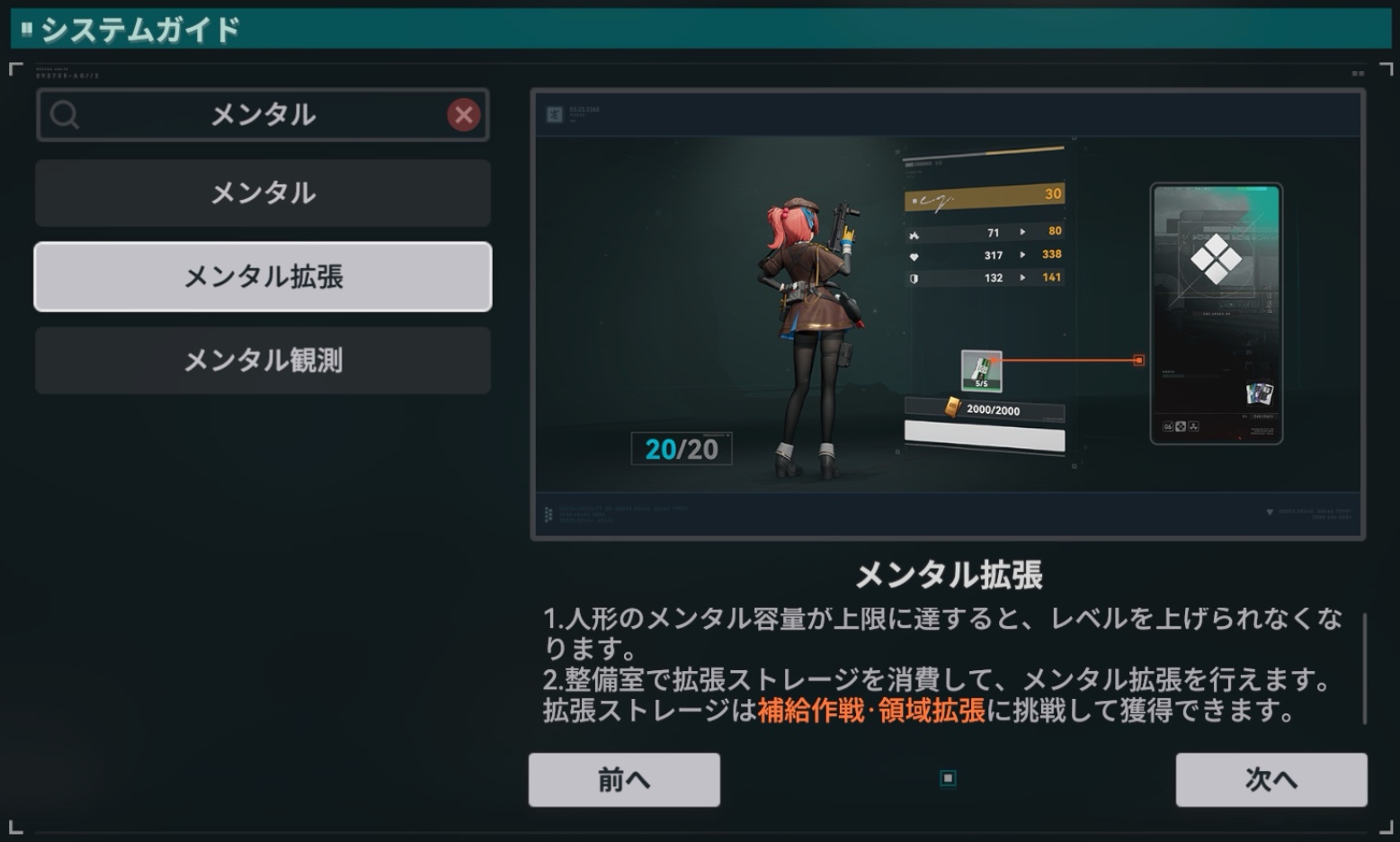
Task: Click into the メンタル search field
Action: [263, 114]
